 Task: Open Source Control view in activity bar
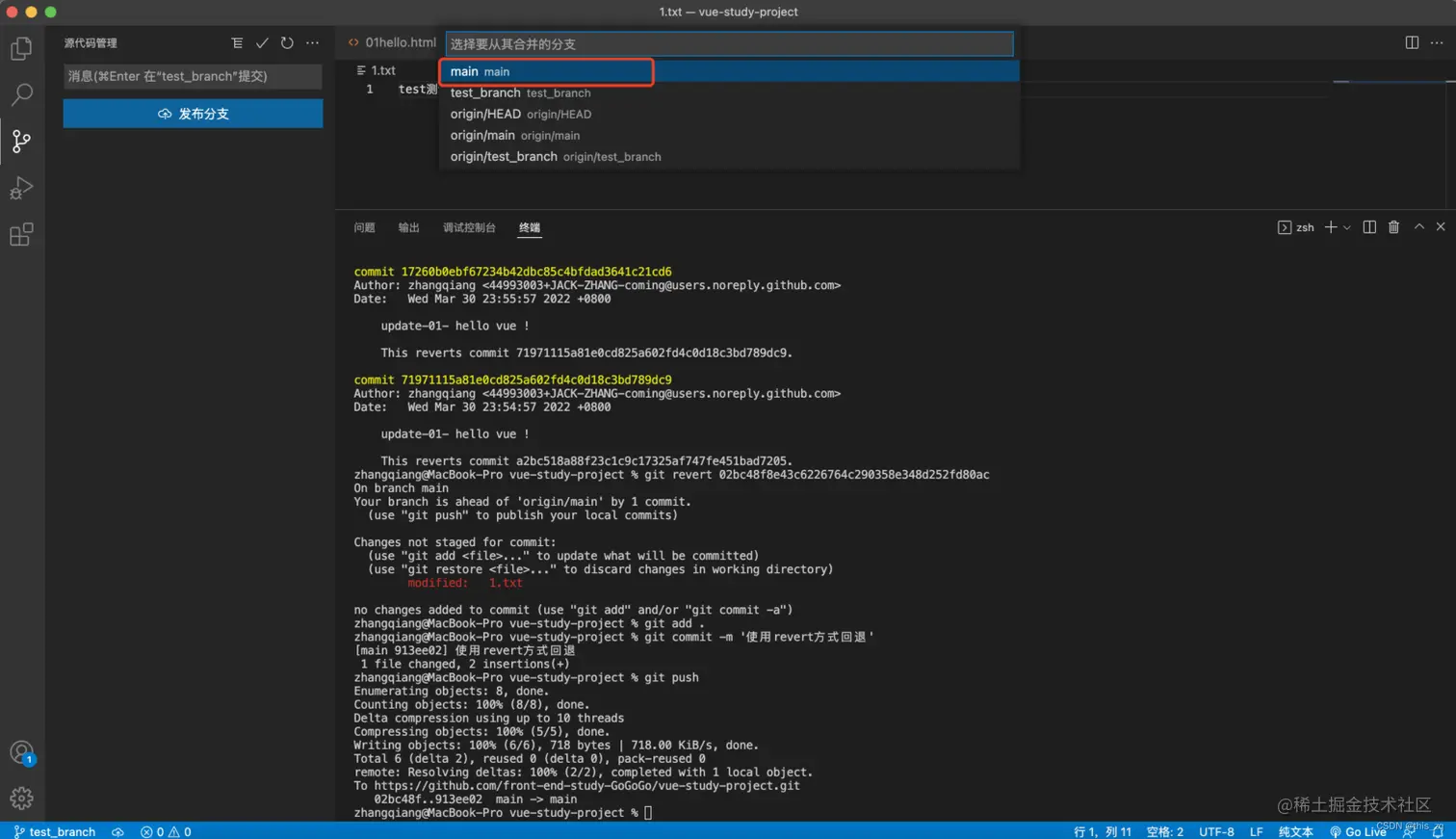click(21, 141)
